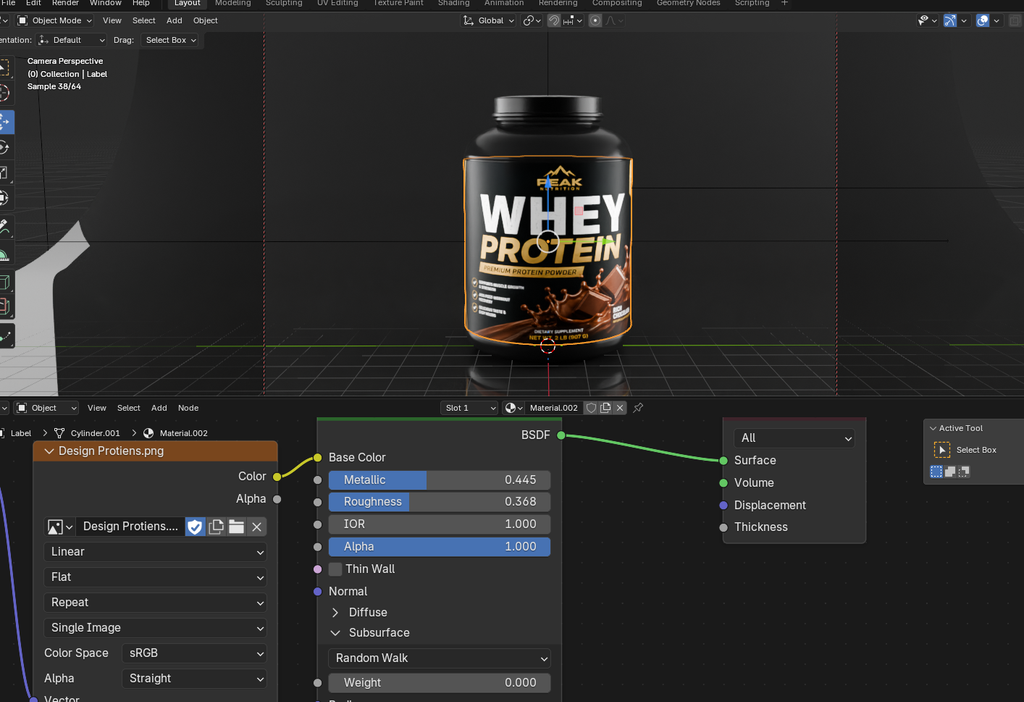Select the Scale tool in viewport toolbar

click(5, 173)
